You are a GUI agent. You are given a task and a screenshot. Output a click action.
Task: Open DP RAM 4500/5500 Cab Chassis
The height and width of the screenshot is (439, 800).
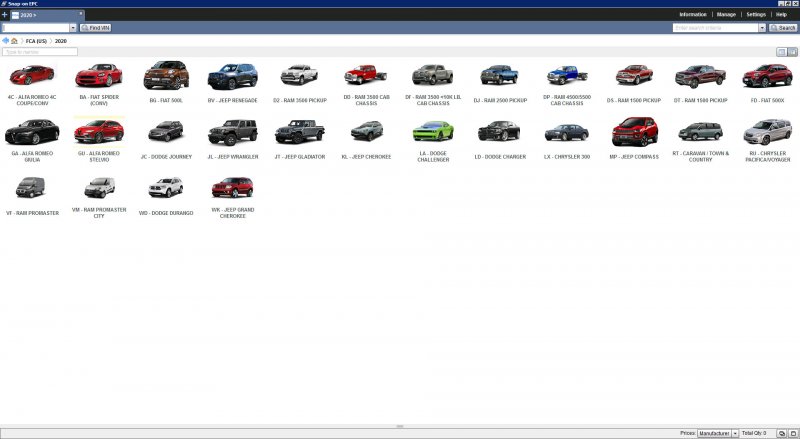click(x=567, y=83)
